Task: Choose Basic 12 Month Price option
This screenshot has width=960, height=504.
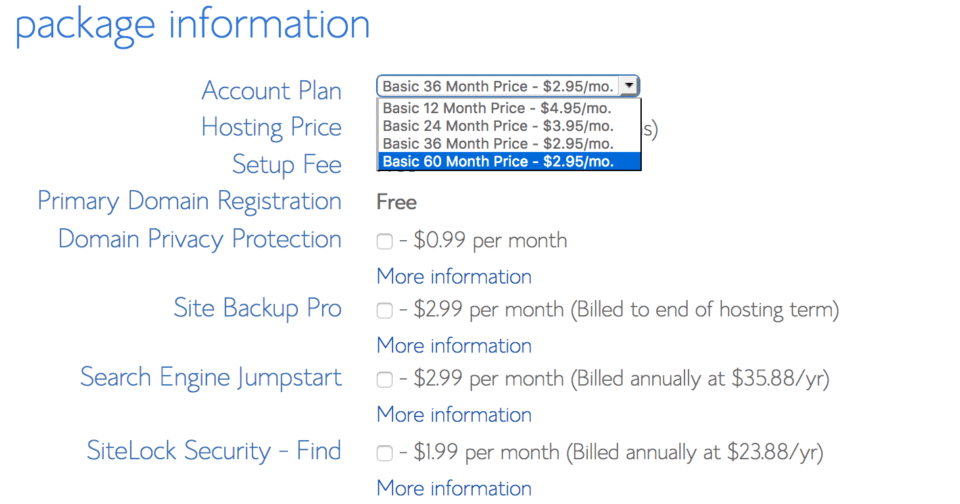Action: coord(497,108)
